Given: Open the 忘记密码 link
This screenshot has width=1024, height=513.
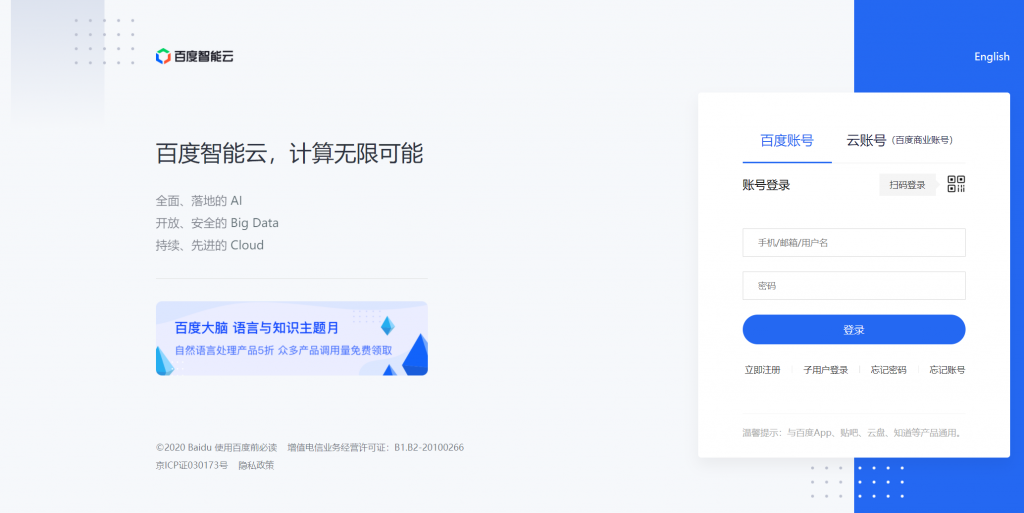Looking at the screenshot, I should (888, 370).
